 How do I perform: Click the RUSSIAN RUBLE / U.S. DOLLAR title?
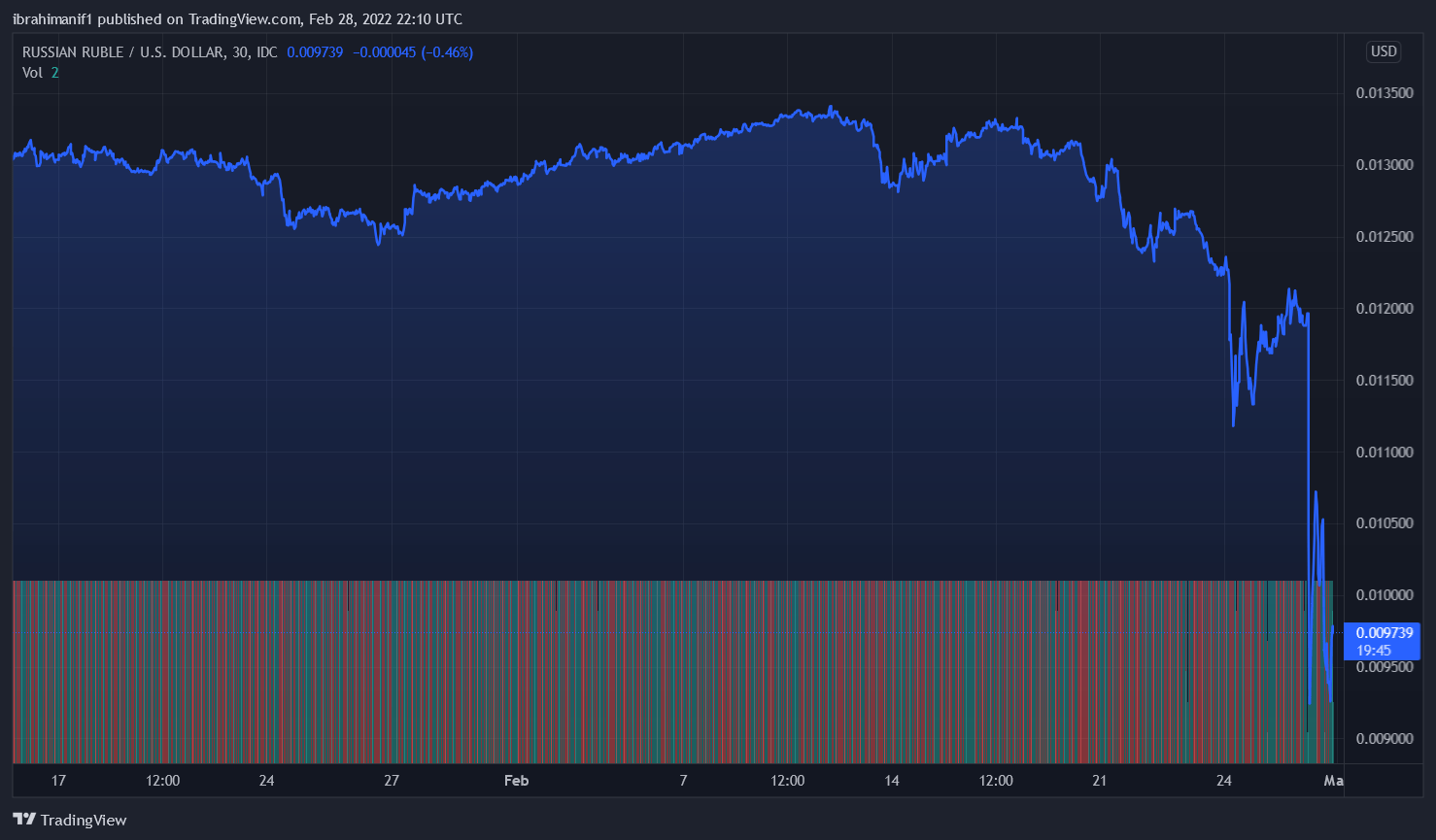pos(124,52)
